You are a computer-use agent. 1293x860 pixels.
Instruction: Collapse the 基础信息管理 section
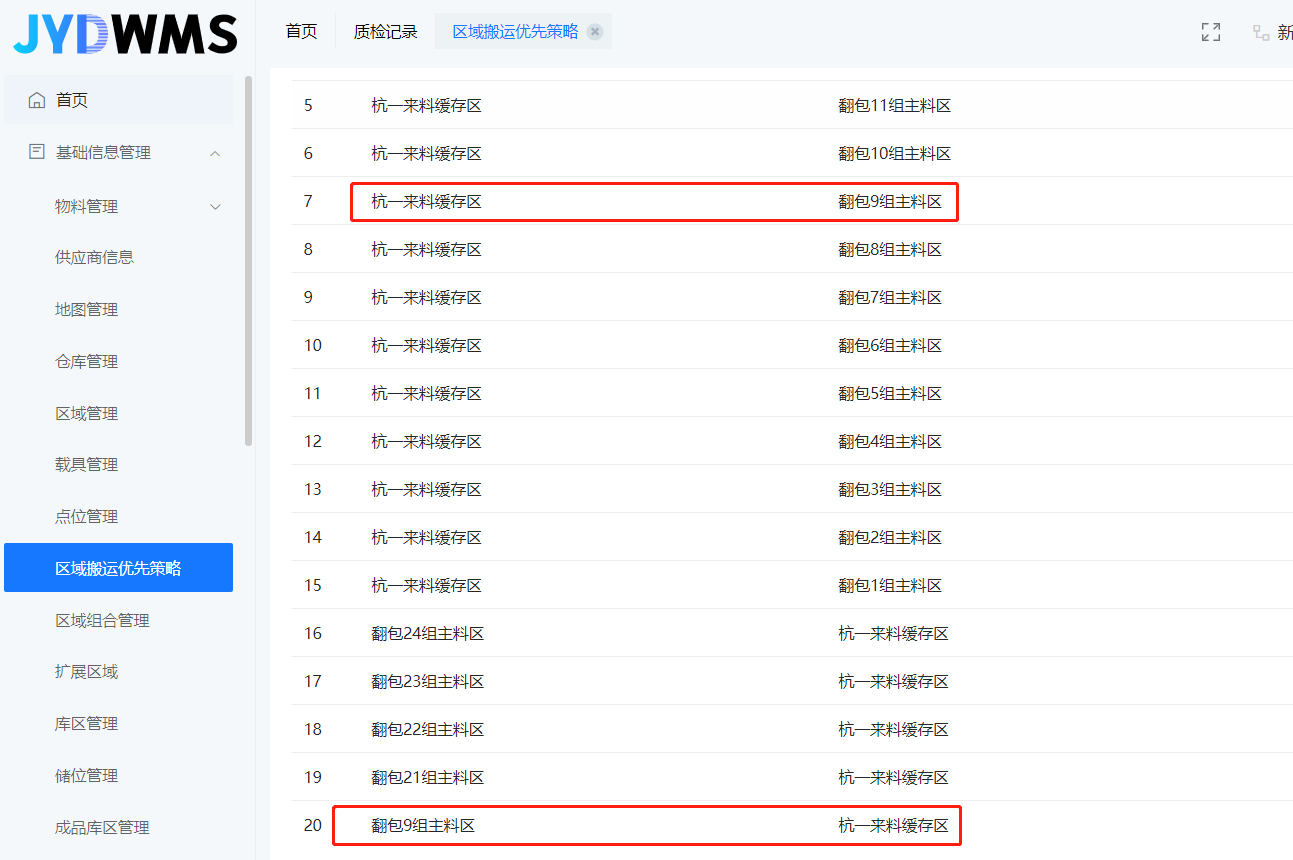pos(215,153)
